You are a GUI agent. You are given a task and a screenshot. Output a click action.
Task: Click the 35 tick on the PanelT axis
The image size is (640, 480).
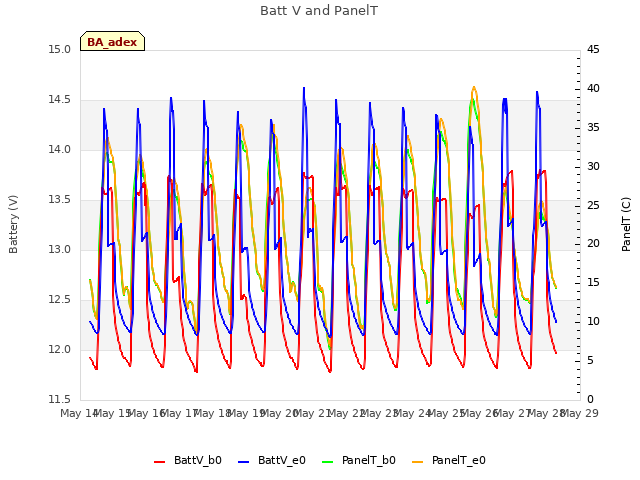coord(593,127)
